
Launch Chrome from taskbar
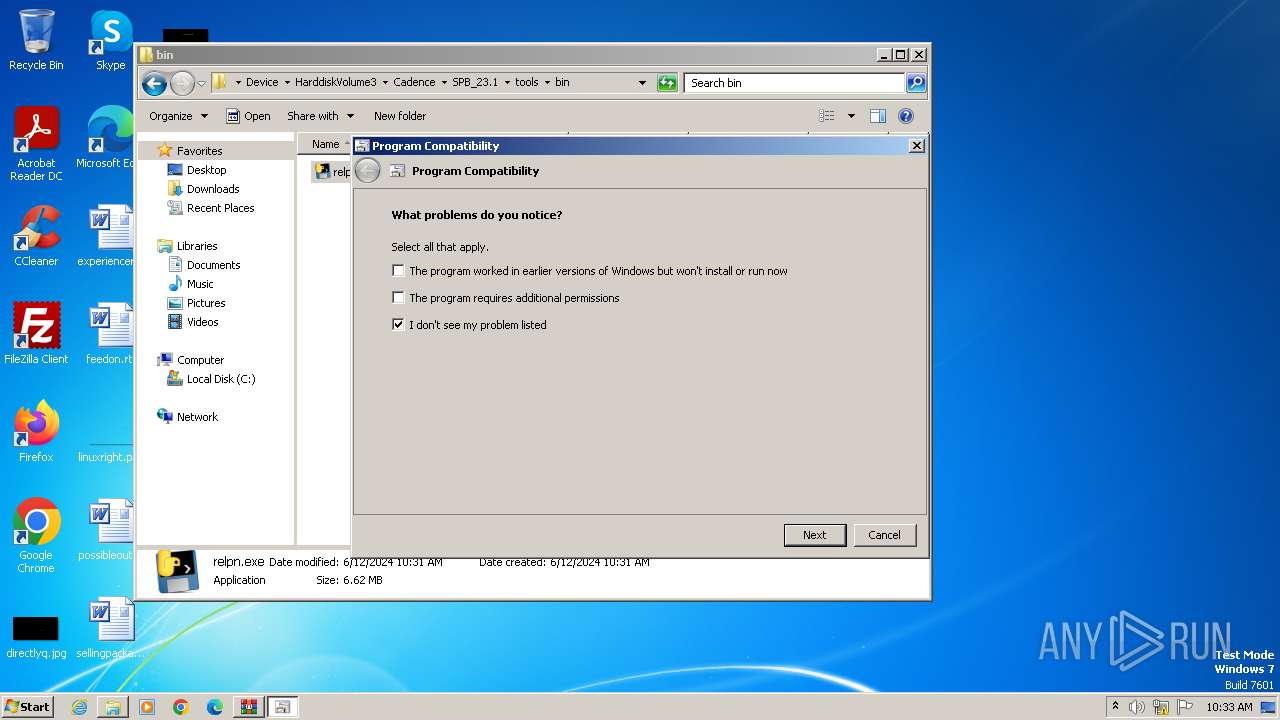181,707
